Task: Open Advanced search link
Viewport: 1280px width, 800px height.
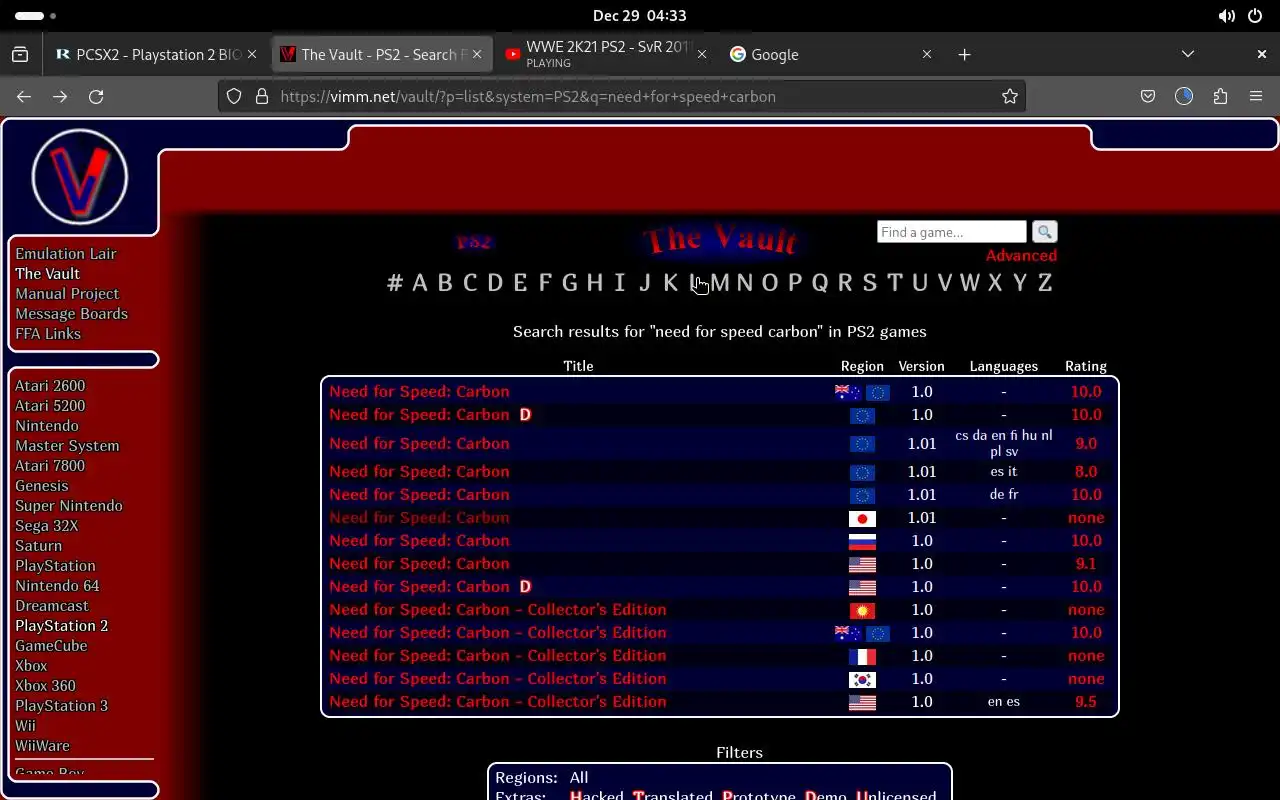Action: [x=1021, y=255]
